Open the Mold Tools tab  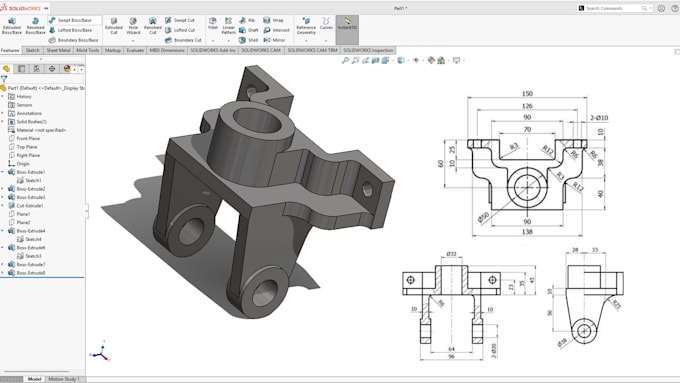point(88,50)
